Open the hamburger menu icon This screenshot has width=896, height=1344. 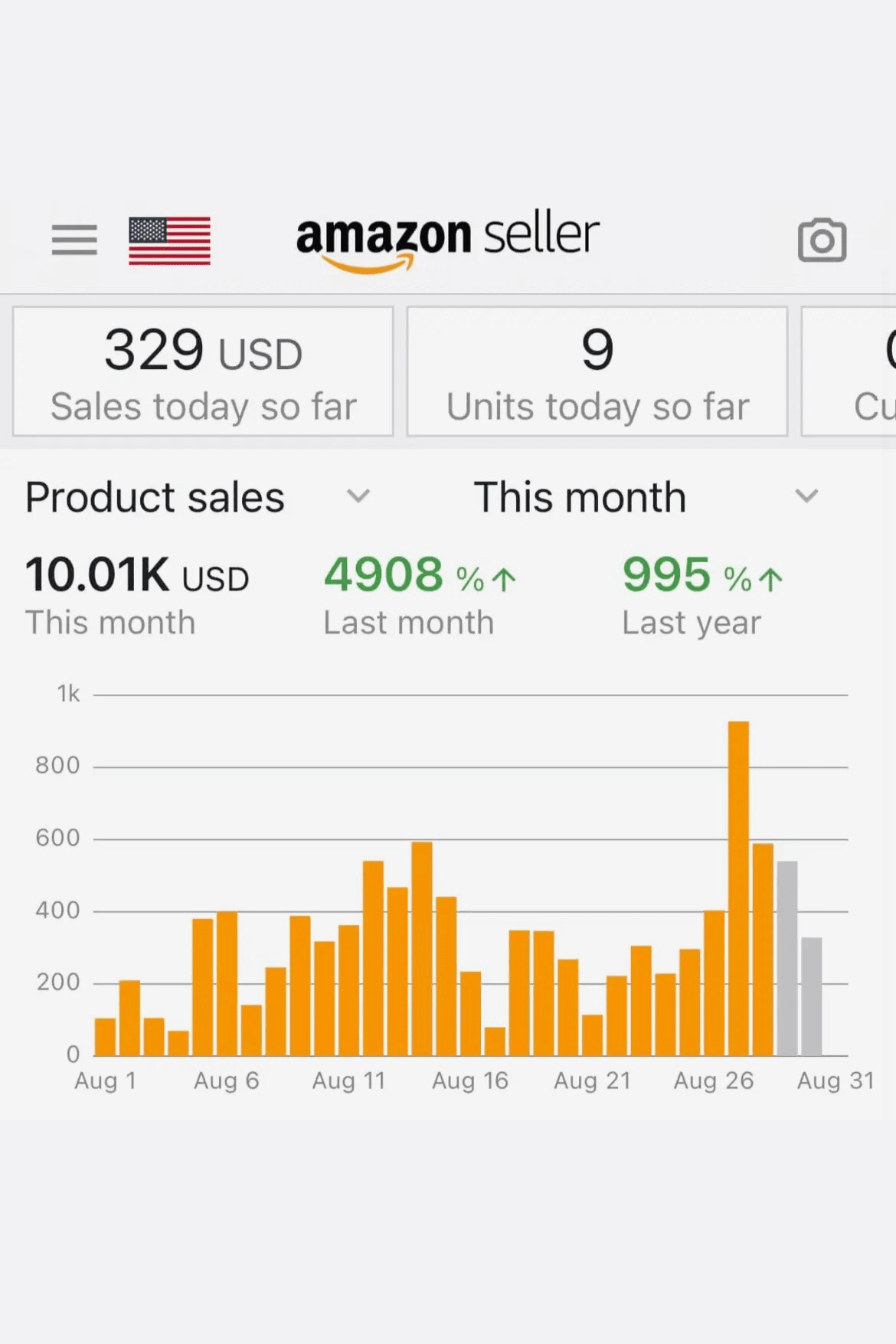(74, 240)
